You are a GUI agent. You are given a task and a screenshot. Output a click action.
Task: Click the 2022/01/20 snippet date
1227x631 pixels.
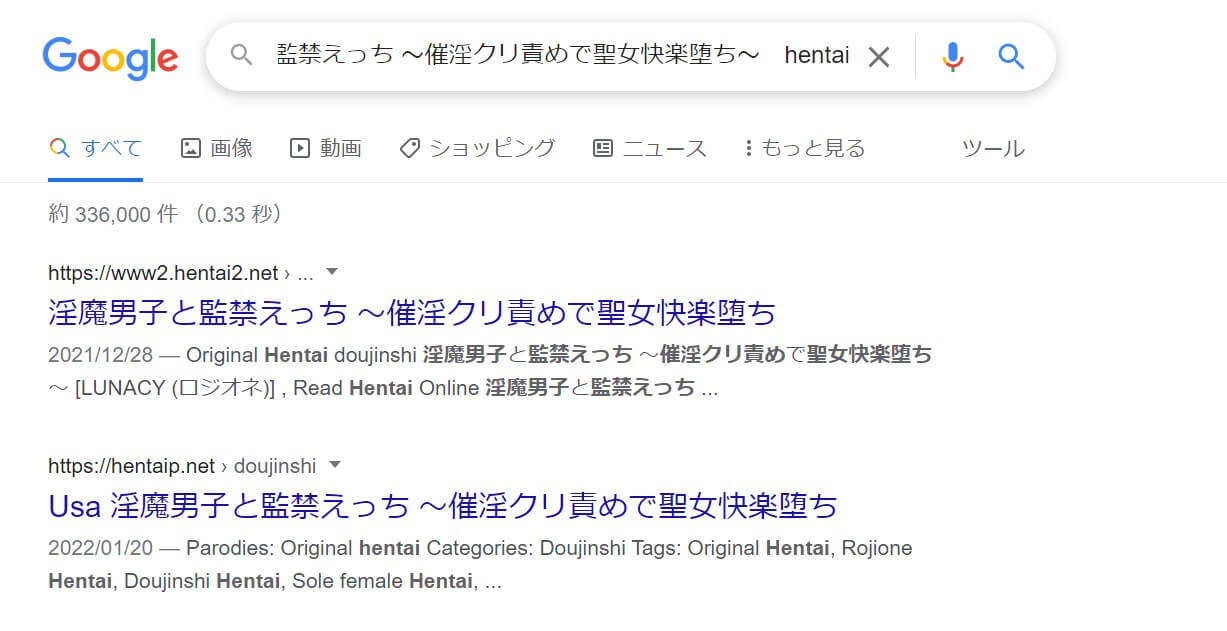coord(100,548)
